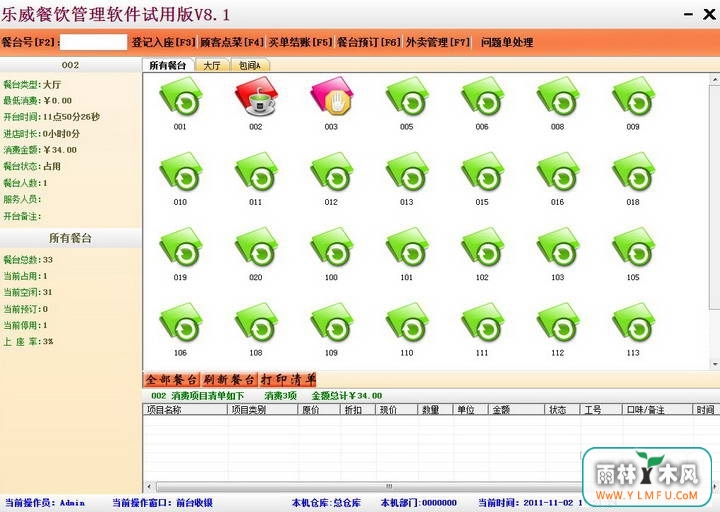This screenshot has width=720, height=512.
Task: Open 登记入座[F3] menu item
Action: (163, 42)
